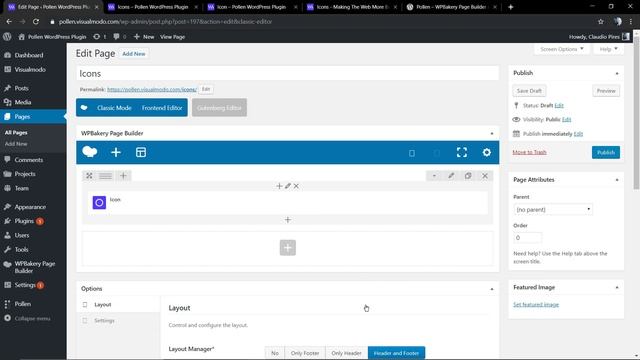Click the Classic Mode button

[x=114, y=108]
